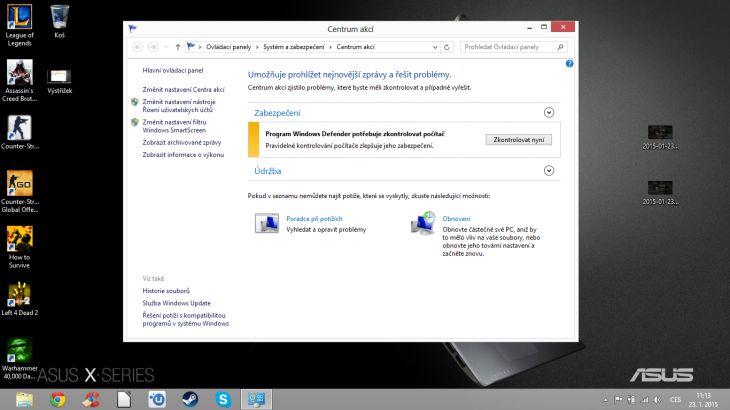The height and width of the screenshot is (410, 730).
Task: Open lower 2015-01-23 desktop thumbnail
Action: [x=660, y=192]
